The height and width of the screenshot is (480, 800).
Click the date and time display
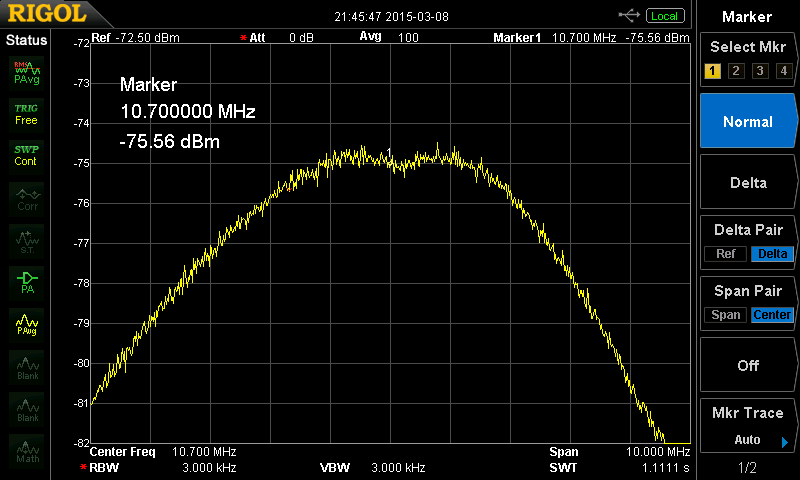pos(391,17)
